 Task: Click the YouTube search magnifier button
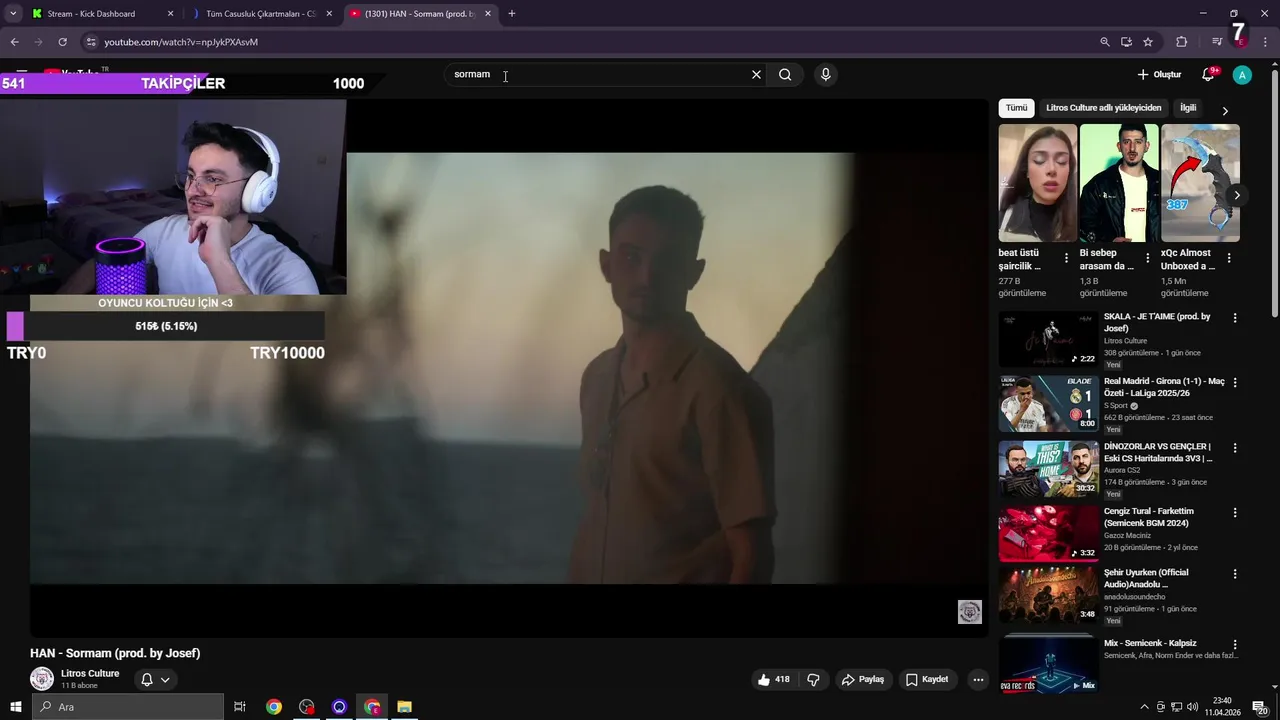tap(785, 74)
